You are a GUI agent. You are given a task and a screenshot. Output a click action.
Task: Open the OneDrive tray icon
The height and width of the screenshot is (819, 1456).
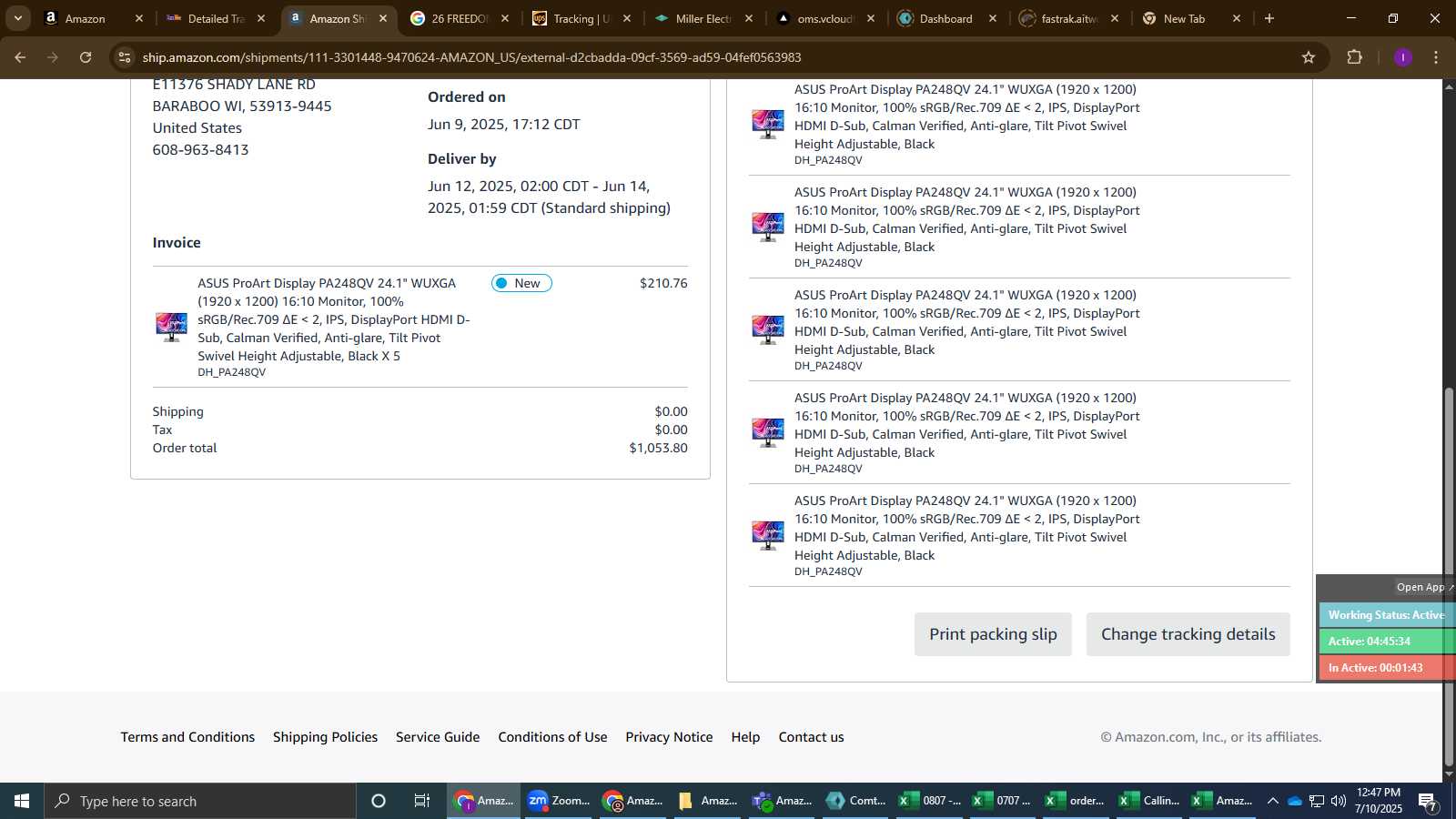point(1294,801)
